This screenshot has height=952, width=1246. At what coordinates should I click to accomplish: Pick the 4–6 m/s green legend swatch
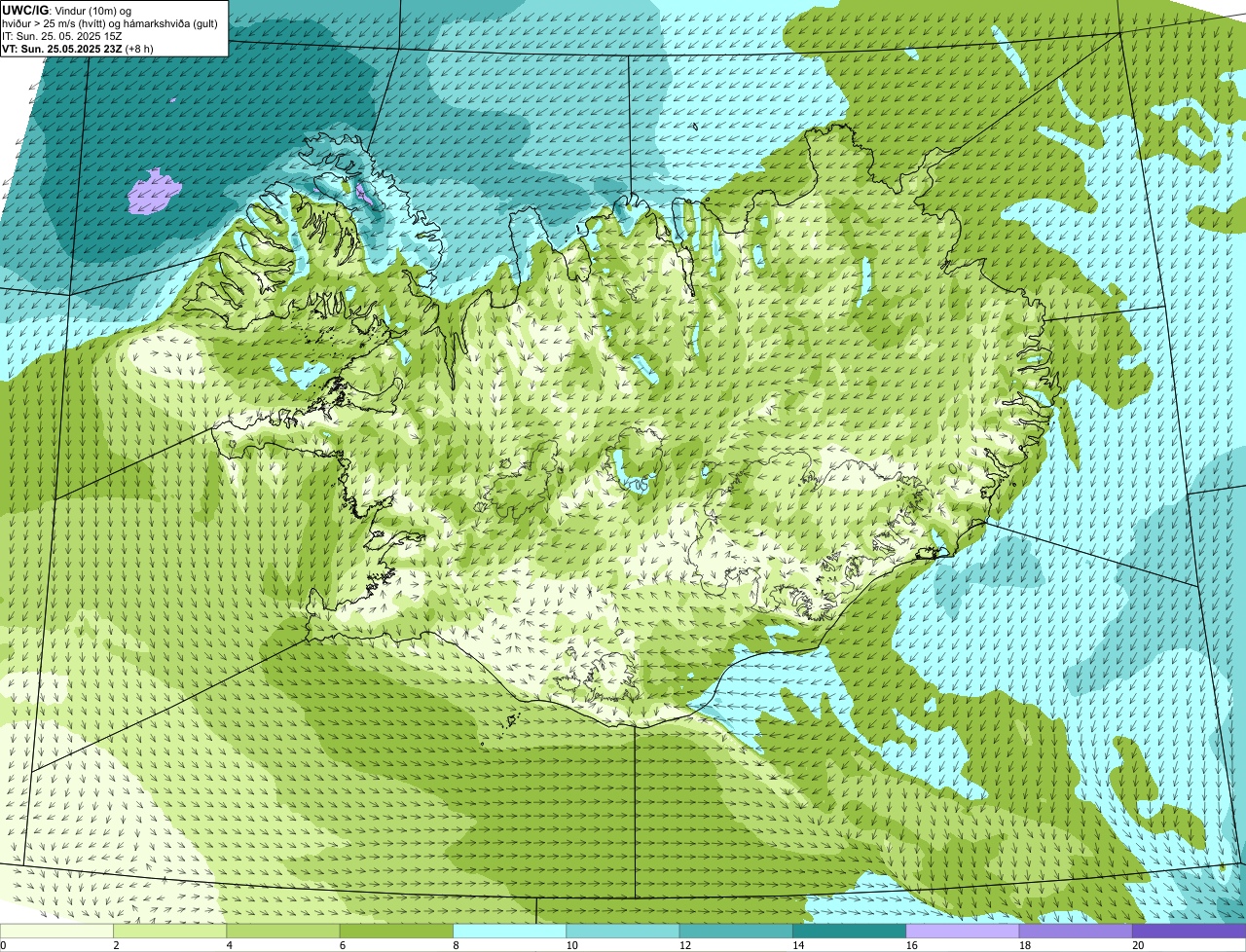coord(284,931)
